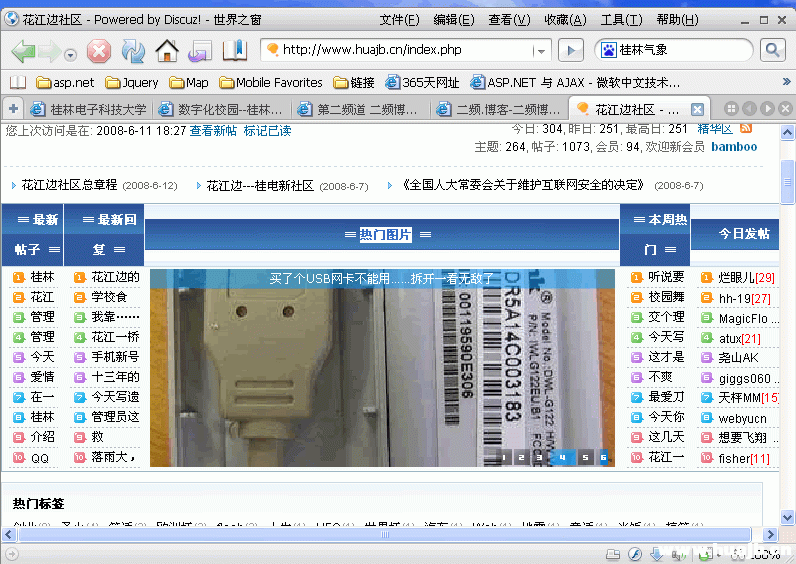Click the horizontal scrollbar thumb
This screenshot has height=564, width=796.
tap(385, 535)
